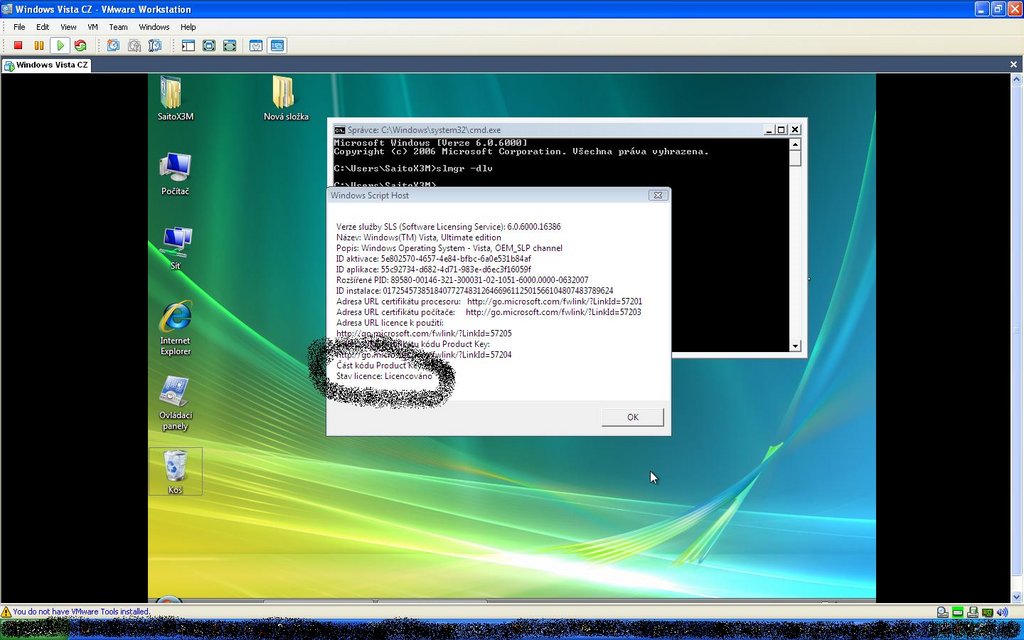Viewport: 1024px width, 640px height.
Task: Click the Revert to snapshot toolbar icon
Action: point(135,45)
